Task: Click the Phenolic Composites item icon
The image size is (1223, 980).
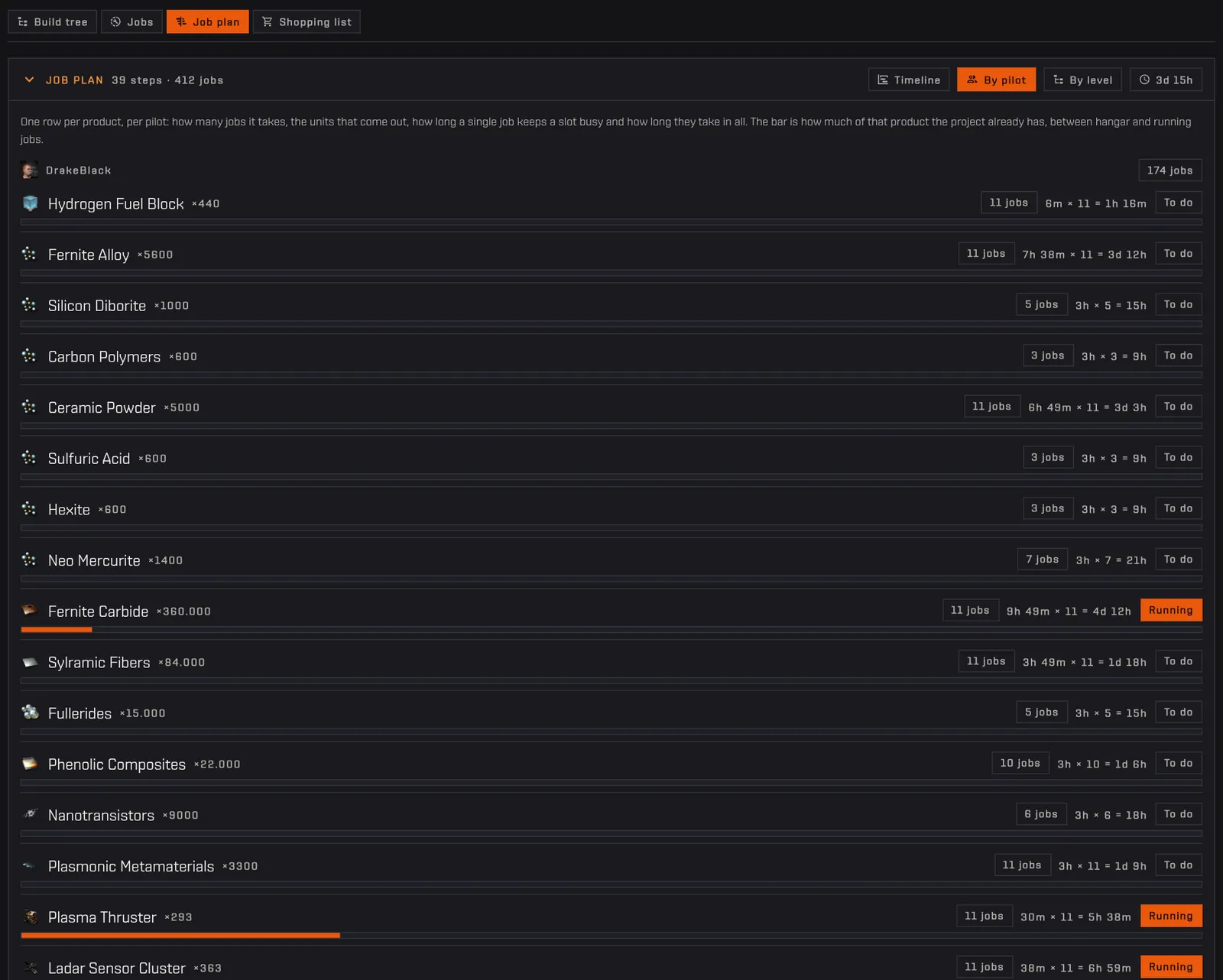Action: click(x=30, y=764)
